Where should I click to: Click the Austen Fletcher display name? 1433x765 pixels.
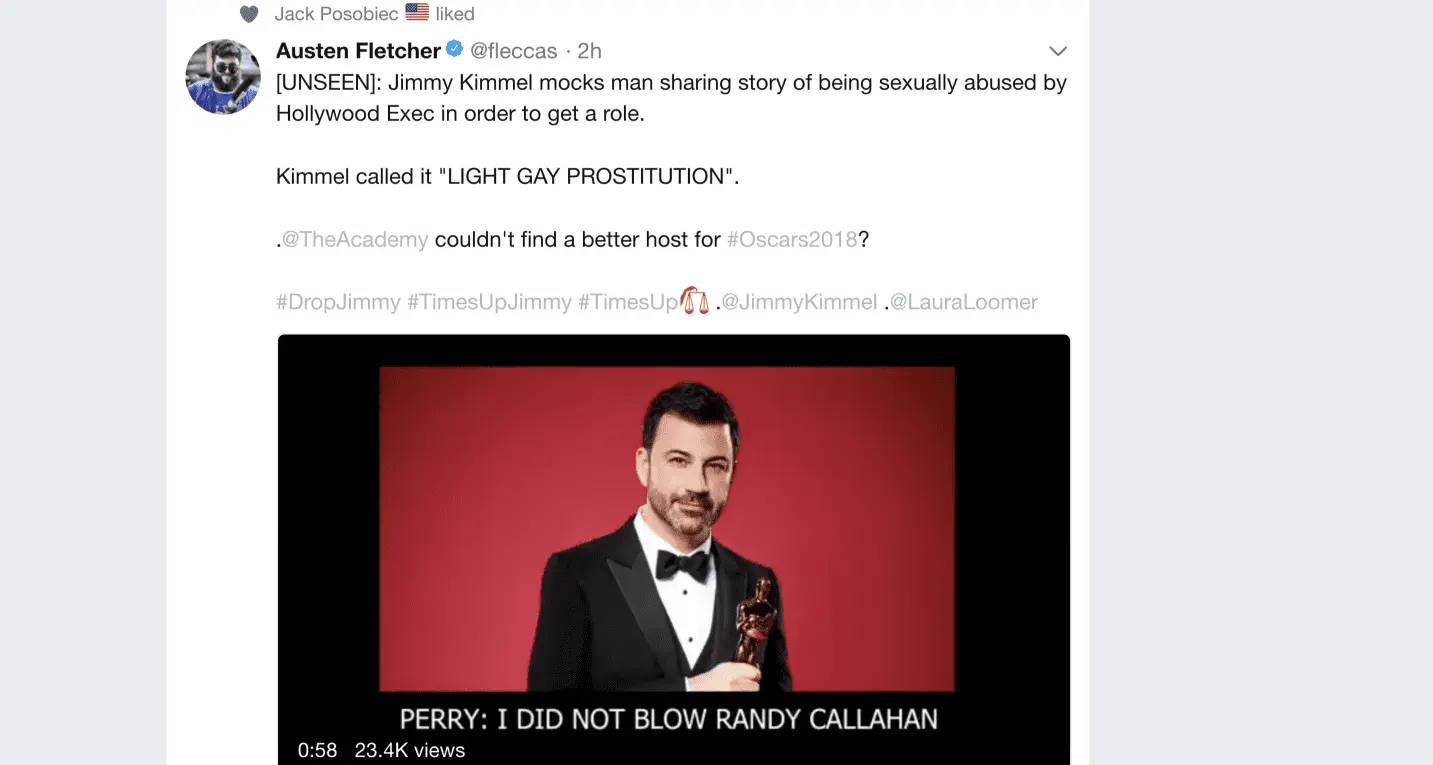pyautogui.click(x=358, y=51)
